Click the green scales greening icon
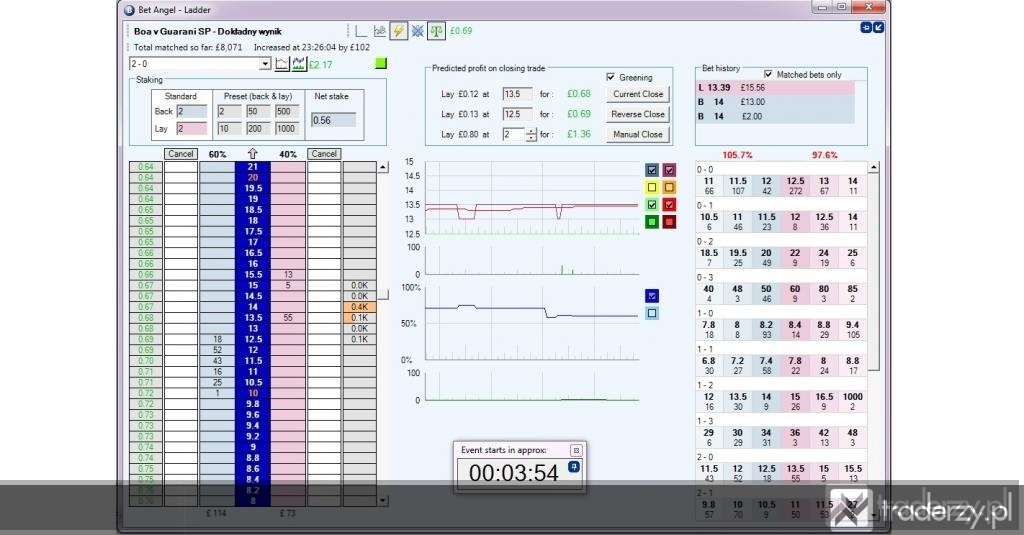This screenshot has height=535, width=1024. pos(436,31)
